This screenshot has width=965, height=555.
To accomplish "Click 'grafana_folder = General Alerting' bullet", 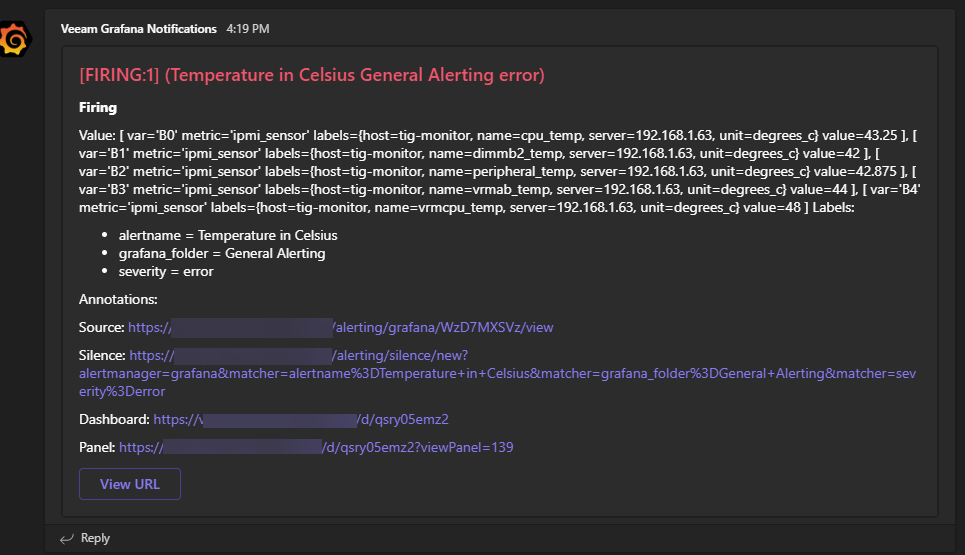I will pos(222,254).
